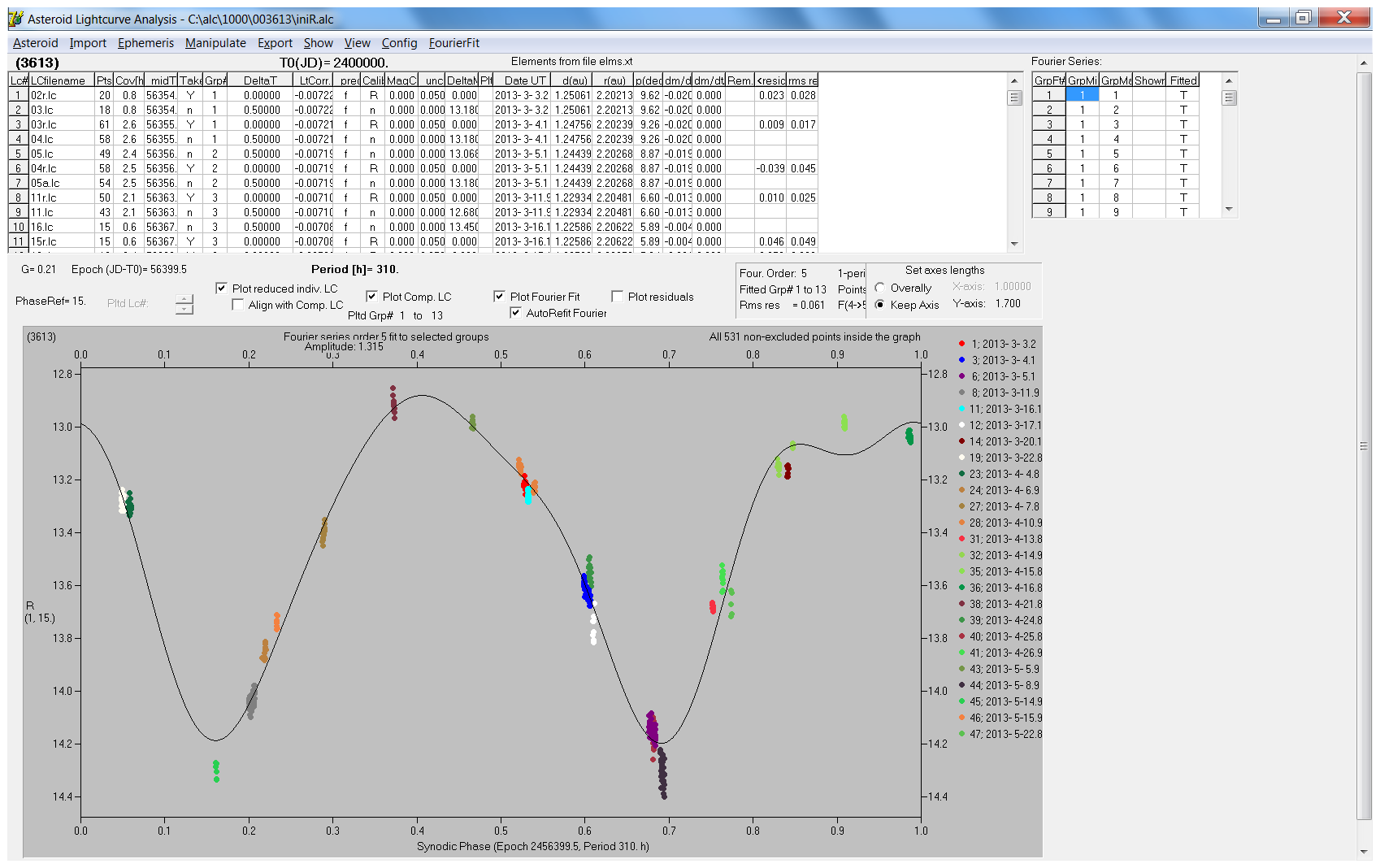The width and height of the screenshot is (1380, 868).
Task: Select lightcurve row 04.lc
Action: pyautogui.click(x=413, y=139)
